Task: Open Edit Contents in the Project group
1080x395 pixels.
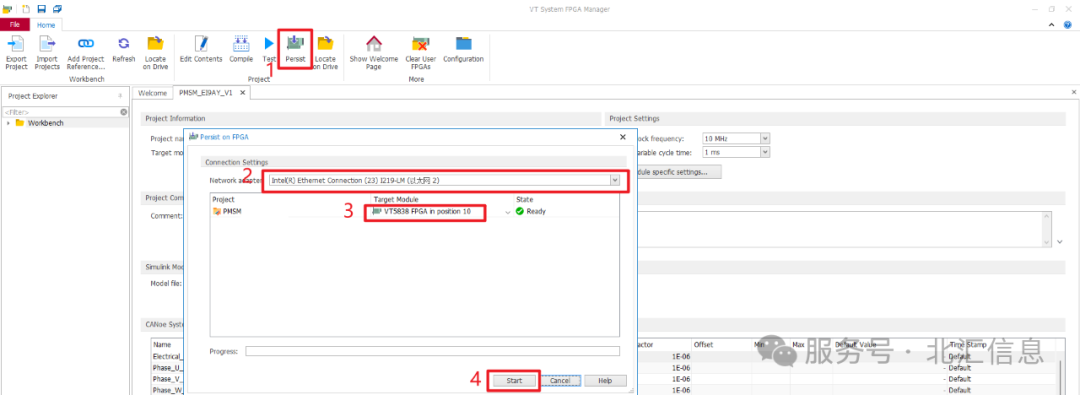Action: (201, 50)
